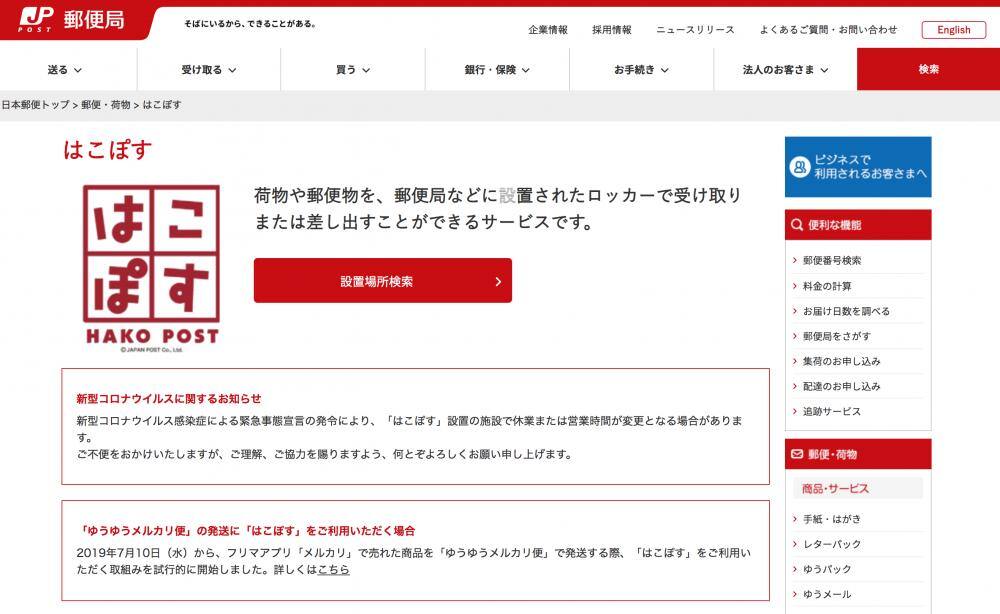Expand the 買う dropdown menu
Image resolution: width=1000 pixels, height=614 pixels.
pos(353,69)
